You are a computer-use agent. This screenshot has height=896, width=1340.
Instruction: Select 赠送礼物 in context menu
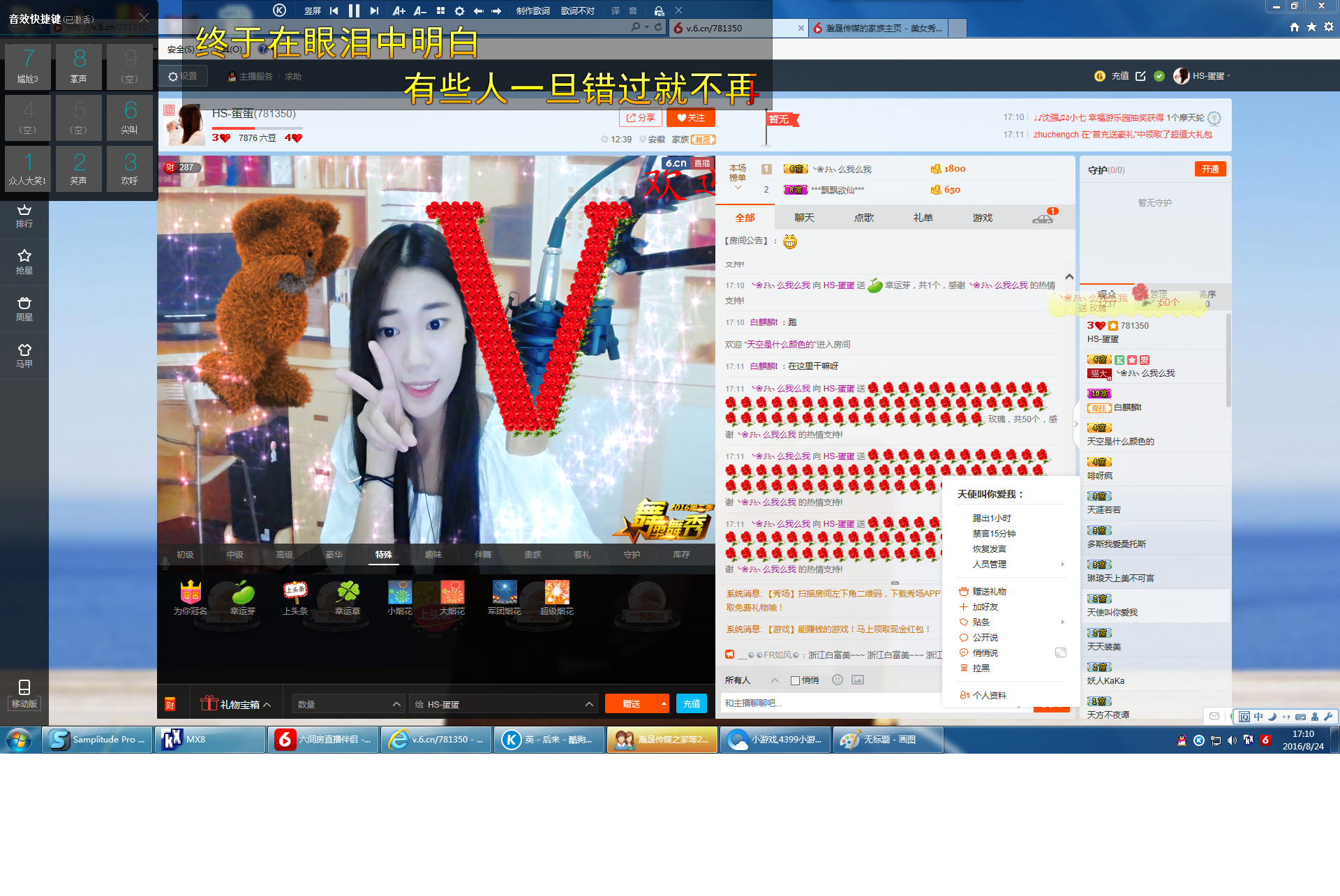[x=989, y=591]
